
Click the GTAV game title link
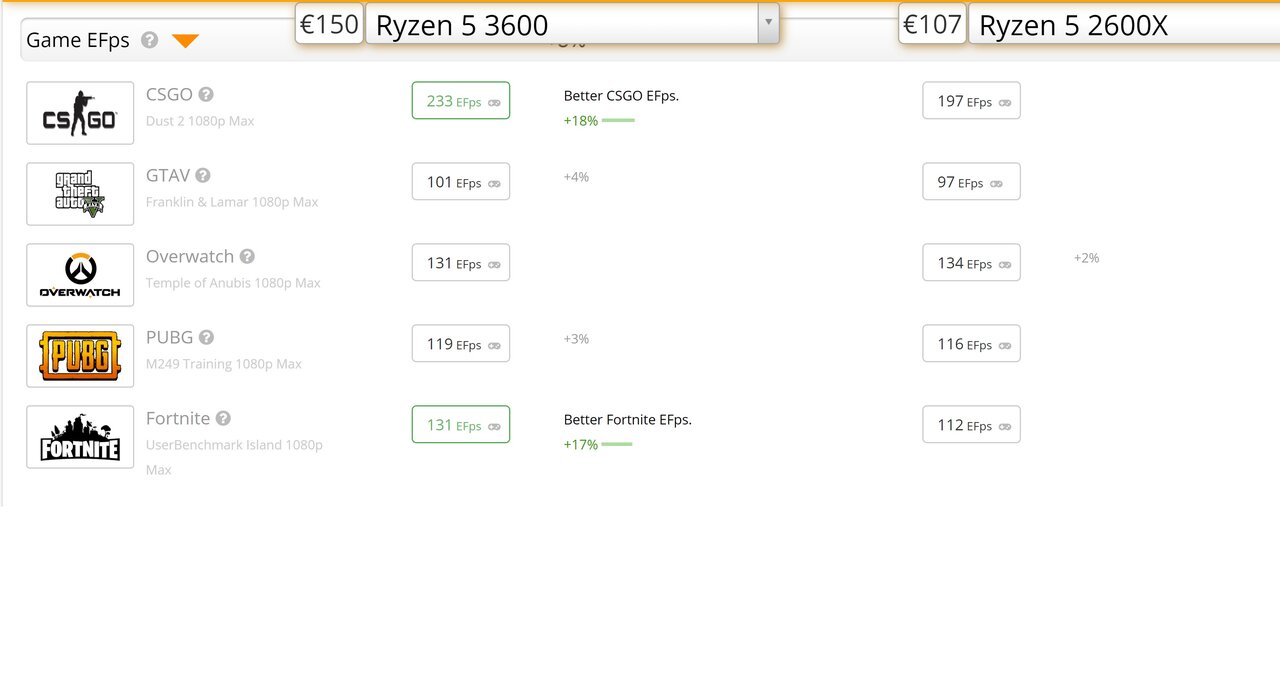168,176
